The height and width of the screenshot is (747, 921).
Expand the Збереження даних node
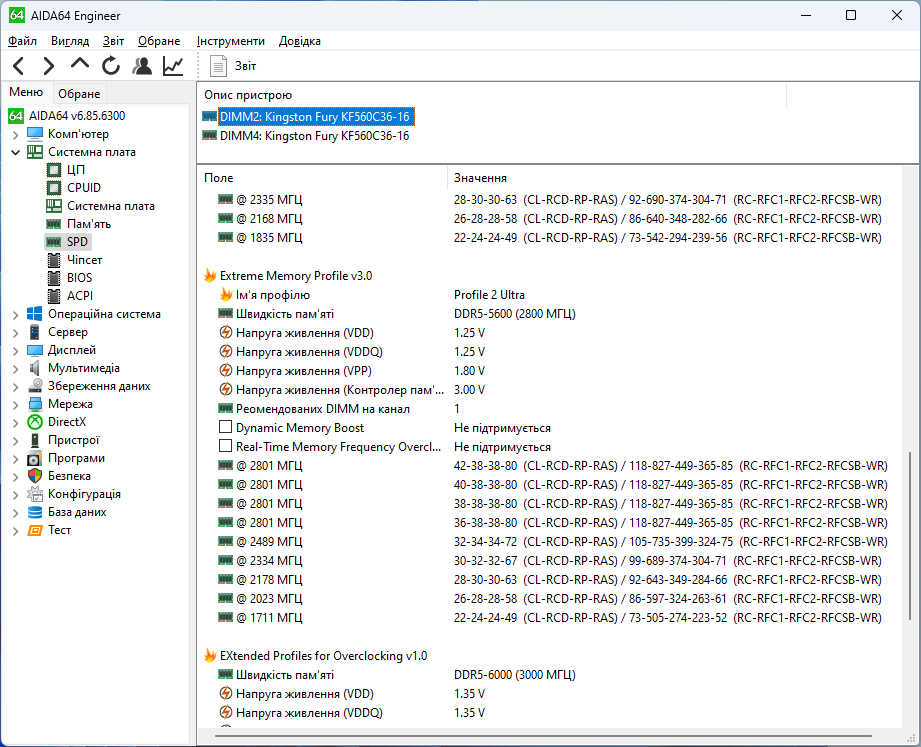click(x=16, y=386)
